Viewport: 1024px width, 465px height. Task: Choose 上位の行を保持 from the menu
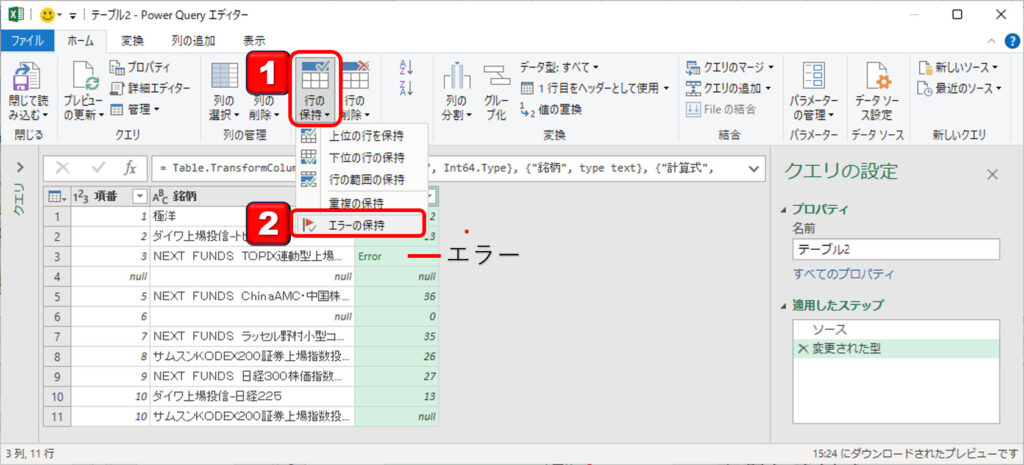click(361, 136)
